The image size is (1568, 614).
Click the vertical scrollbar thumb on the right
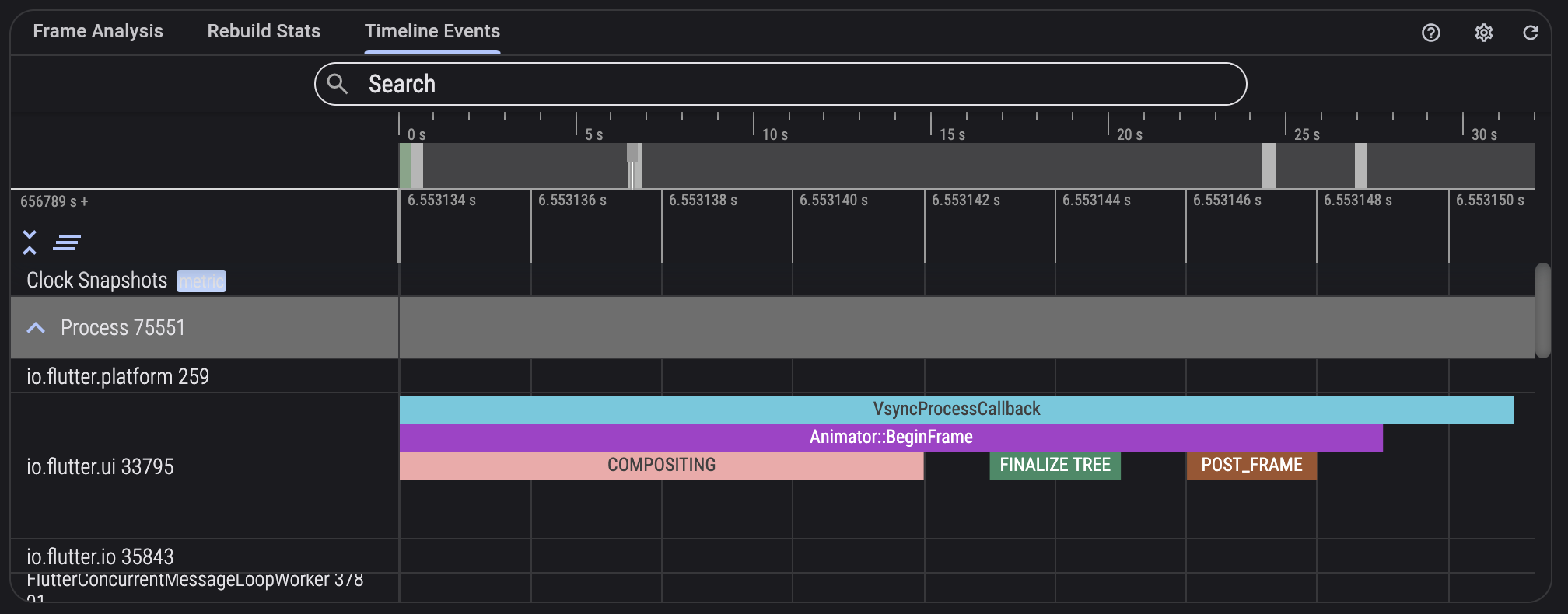click(1542, 311)
